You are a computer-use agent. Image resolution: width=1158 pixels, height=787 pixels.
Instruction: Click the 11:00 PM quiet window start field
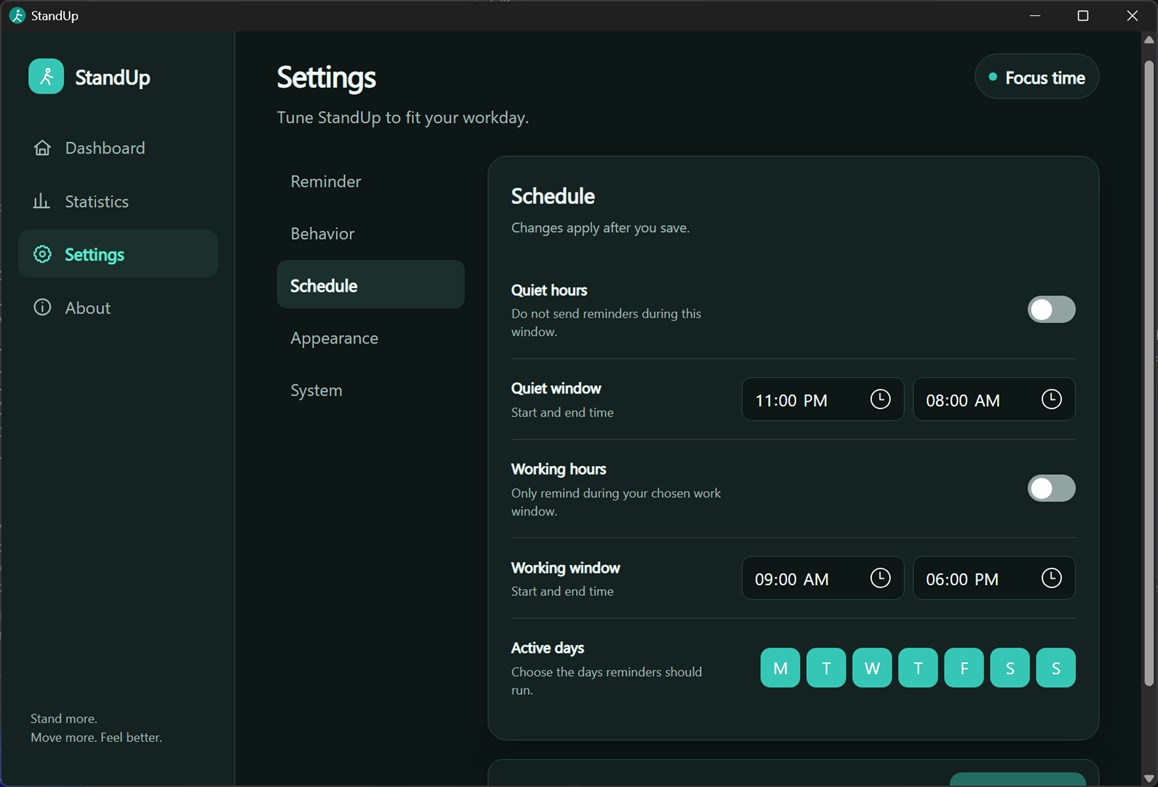(823, 399)
